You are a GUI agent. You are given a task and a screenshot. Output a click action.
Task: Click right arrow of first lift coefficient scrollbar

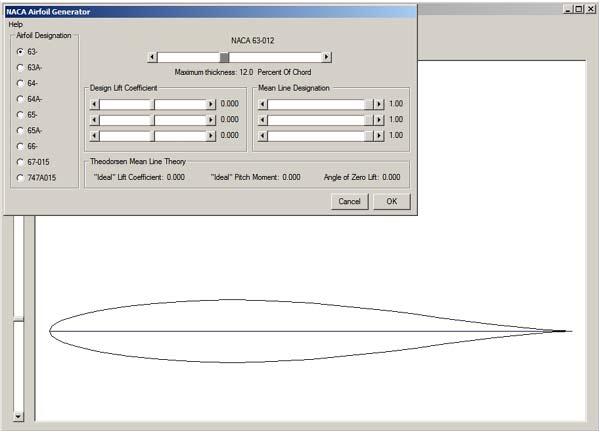(210, 104)
